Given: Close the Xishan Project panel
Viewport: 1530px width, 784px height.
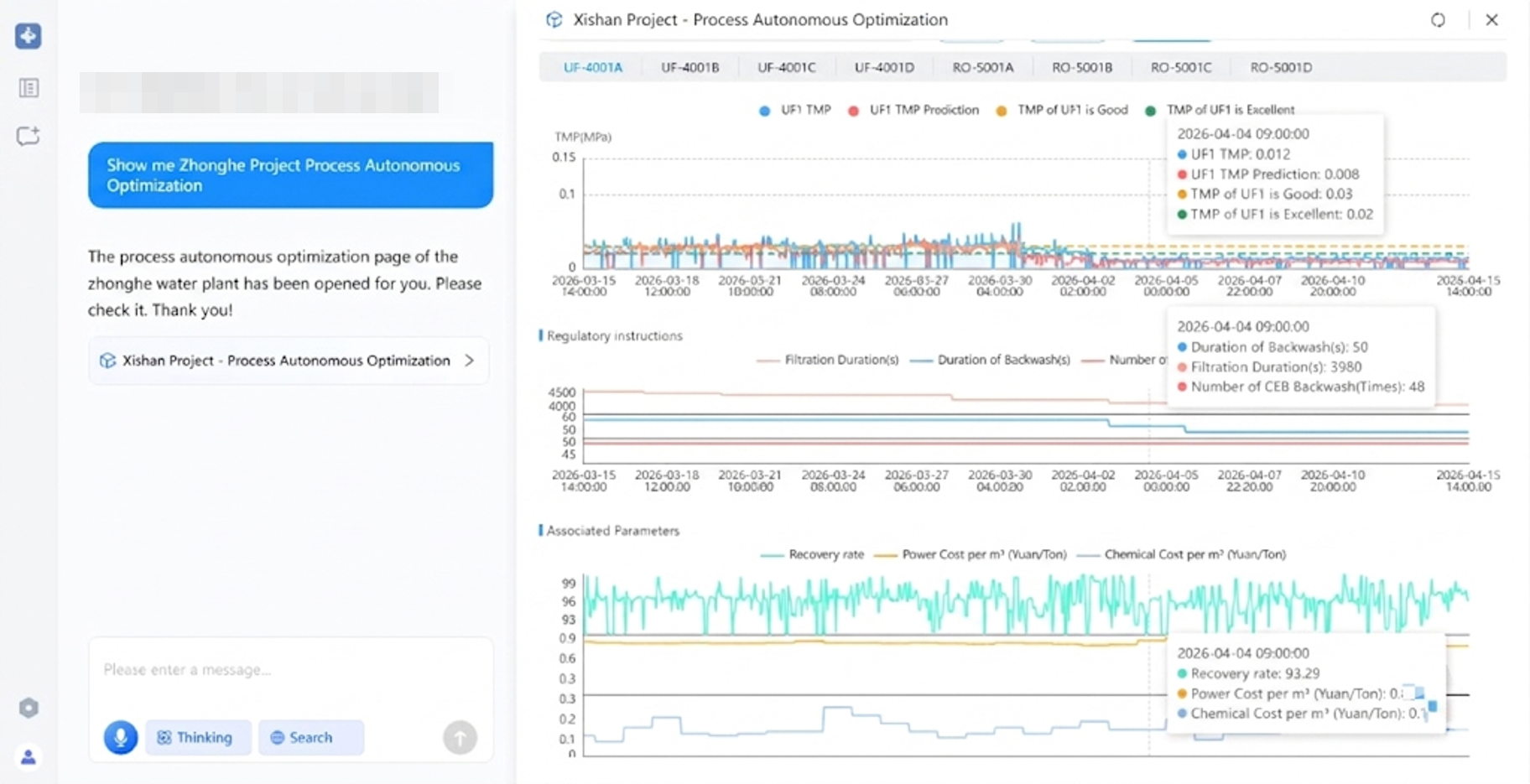Looking at the screenshot, I should [1491, 20].
